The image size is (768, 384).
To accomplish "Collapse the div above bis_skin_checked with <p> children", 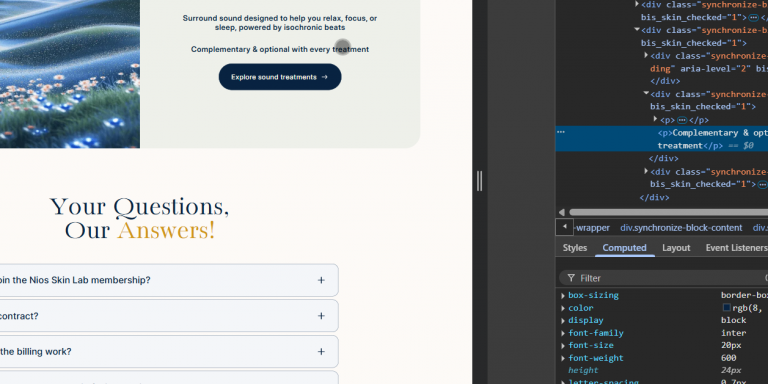I will point(646,93).
